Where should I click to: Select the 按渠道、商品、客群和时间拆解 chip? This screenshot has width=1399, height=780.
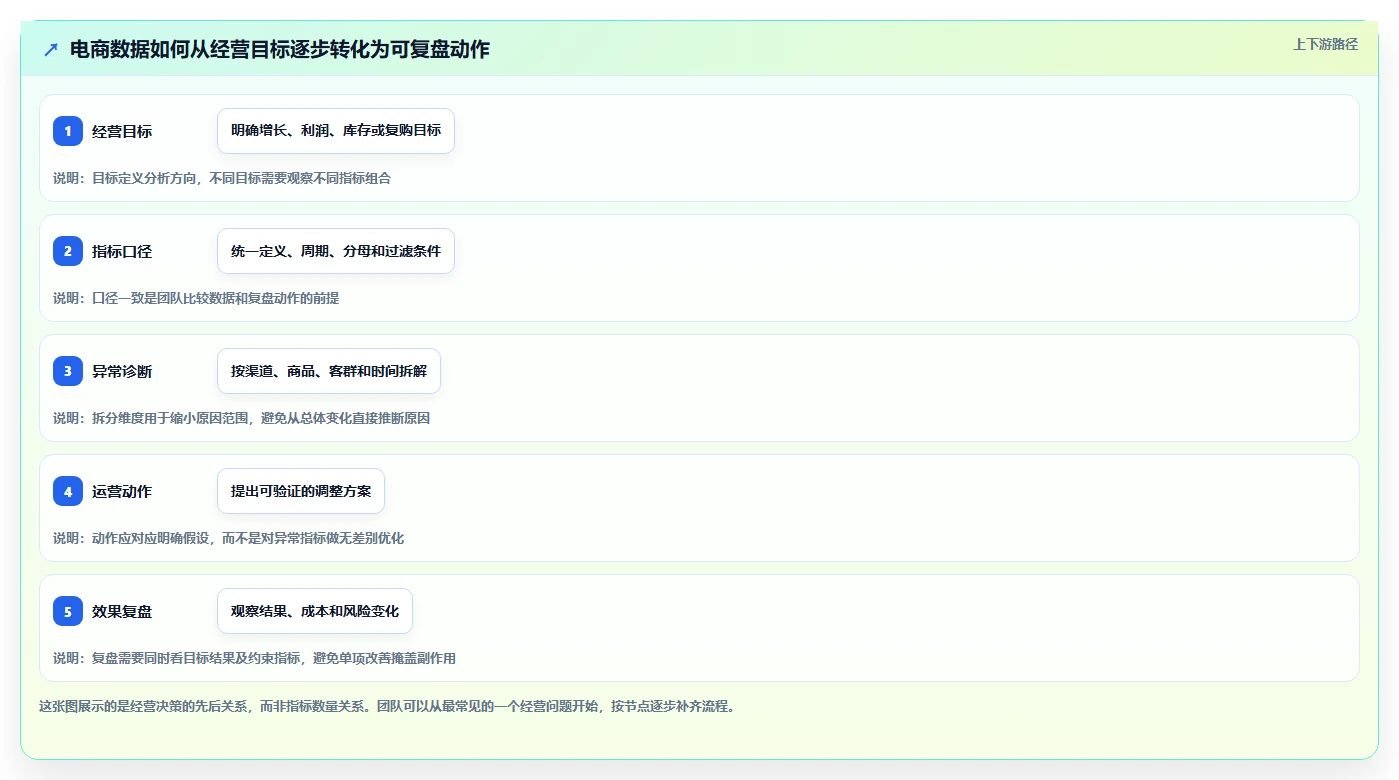click(329, 371)
